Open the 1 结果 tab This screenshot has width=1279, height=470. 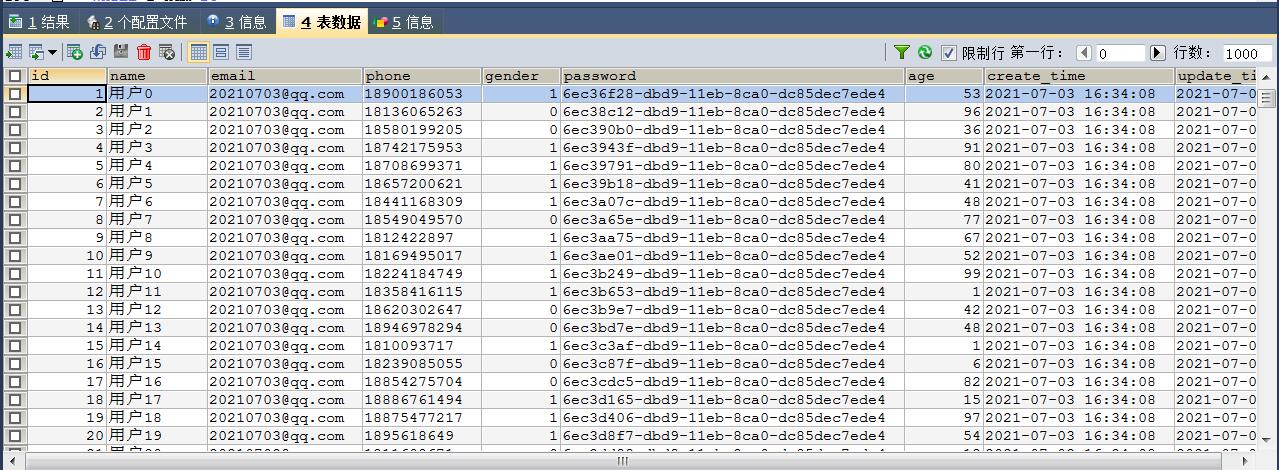[39, 22]
